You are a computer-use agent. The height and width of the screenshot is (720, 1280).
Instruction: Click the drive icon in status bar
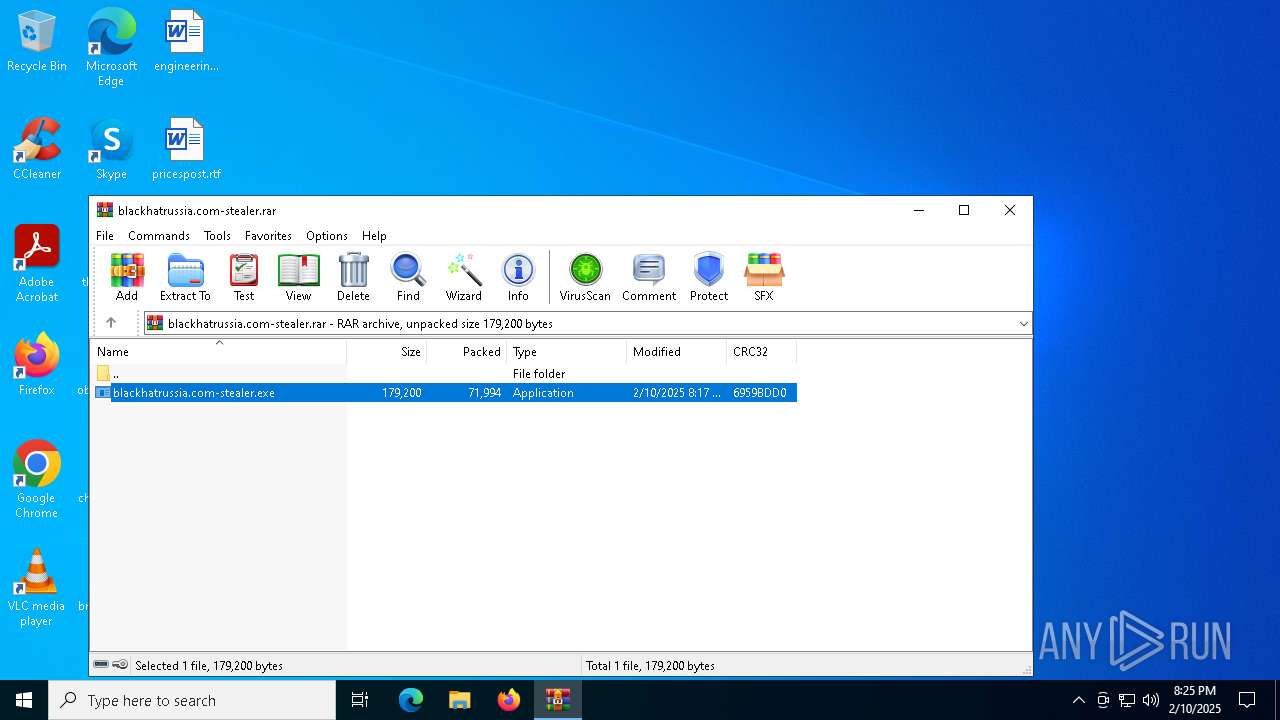pos(101,665)
